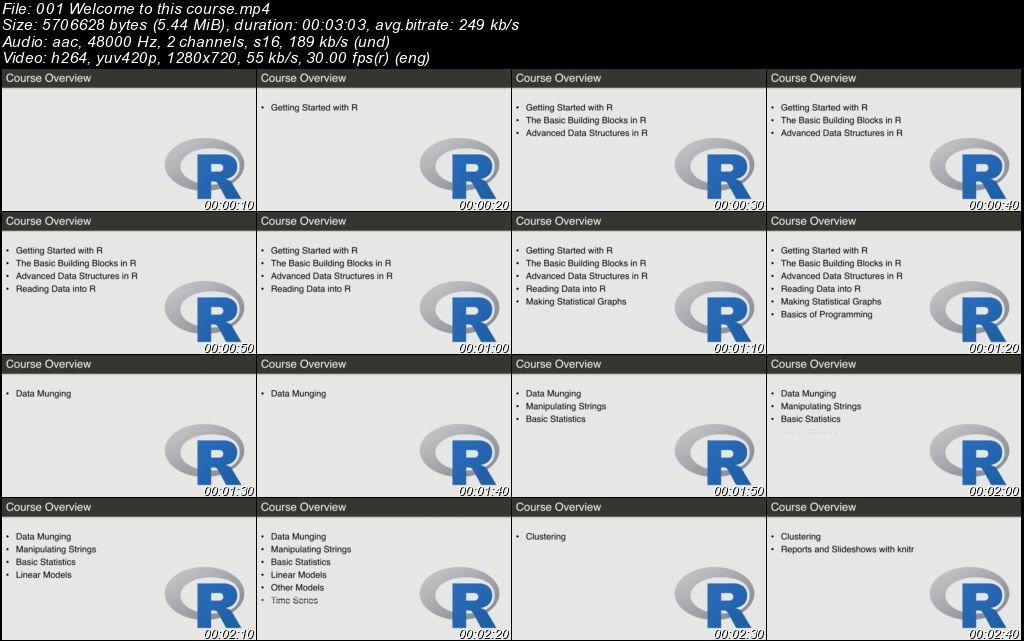Select the 'Audio: aac, 48000 Hz' info line
The height and width of the screenshot is (641, 1024).
[x=196, y=41]
